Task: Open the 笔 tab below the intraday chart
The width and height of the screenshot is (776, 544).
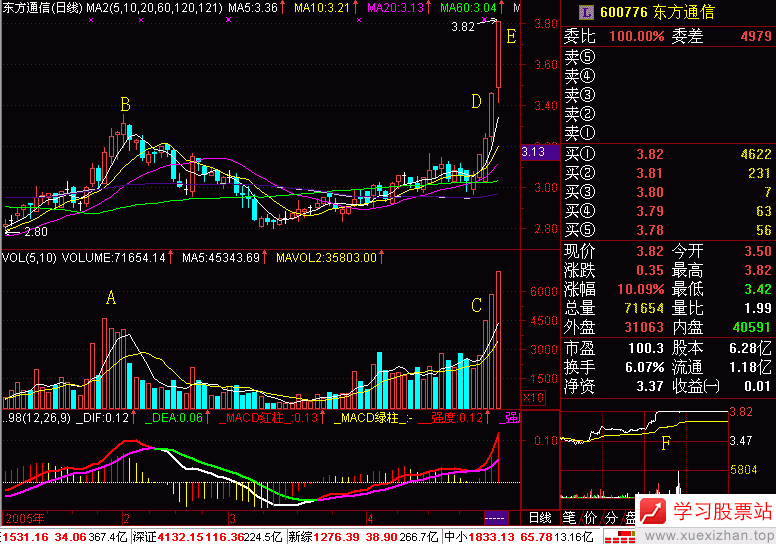Action: pos(569,518)
